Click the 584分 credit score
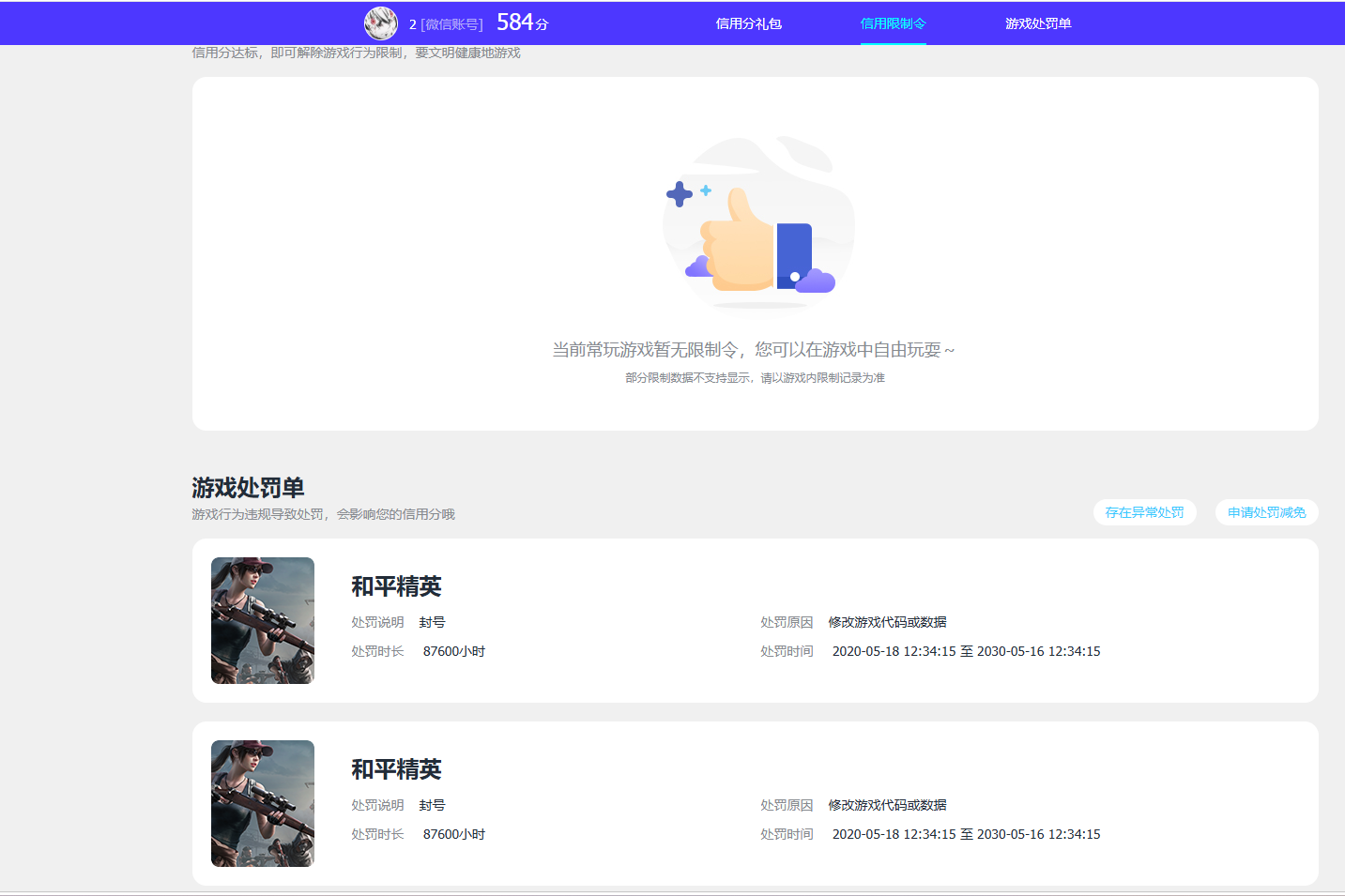Viewport: 1345px width, 896px height. click(x=523, y=23)
